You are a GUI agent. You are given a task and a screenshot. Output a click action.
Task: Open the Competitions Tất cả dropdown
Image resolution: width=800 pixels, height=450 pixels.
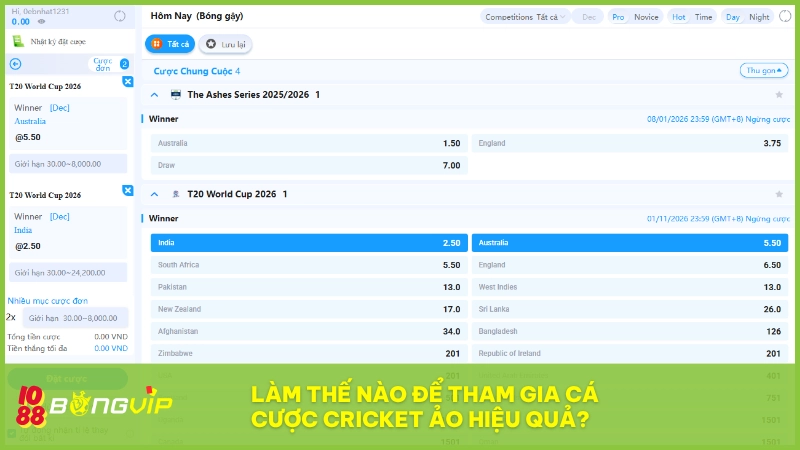[x=525, y=17]
